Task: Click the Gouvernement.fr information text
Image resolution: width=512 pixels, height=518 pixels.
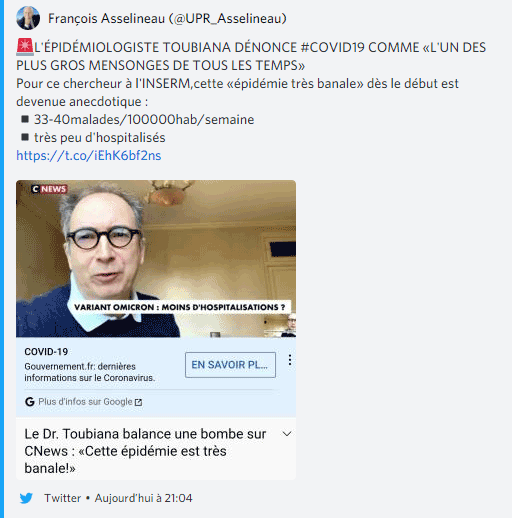Action: coord(90,372)
